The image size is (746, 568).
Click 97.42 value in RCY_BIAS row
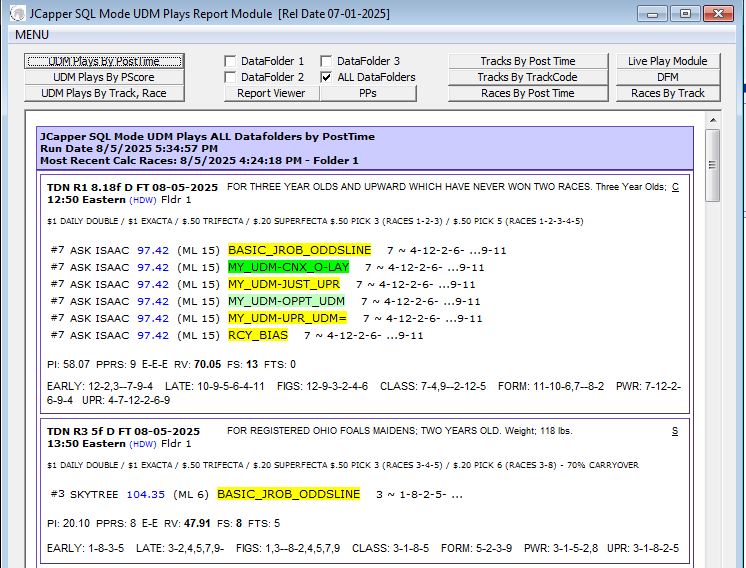click(x=153, y=335)
